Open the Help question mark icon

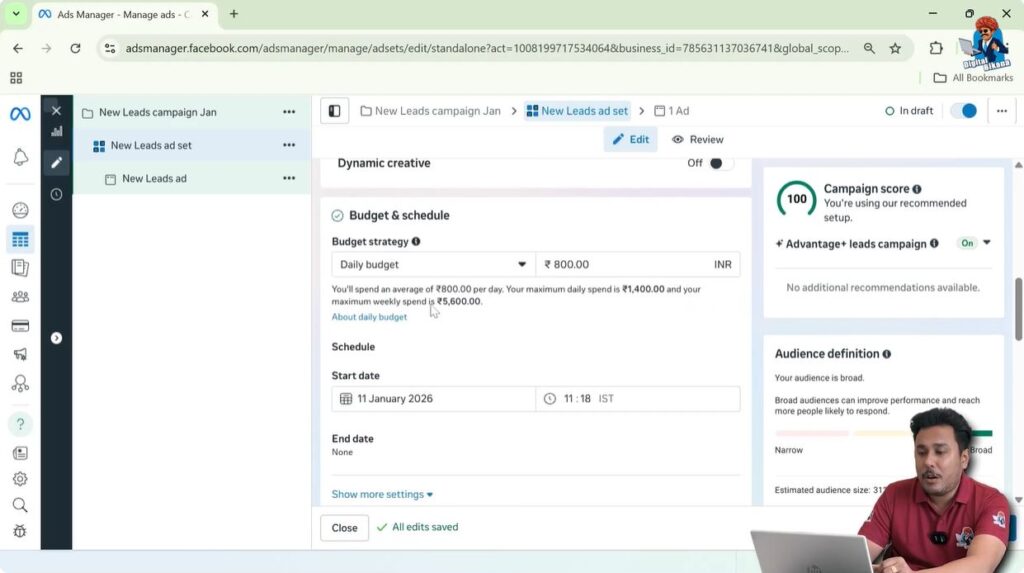20,424
